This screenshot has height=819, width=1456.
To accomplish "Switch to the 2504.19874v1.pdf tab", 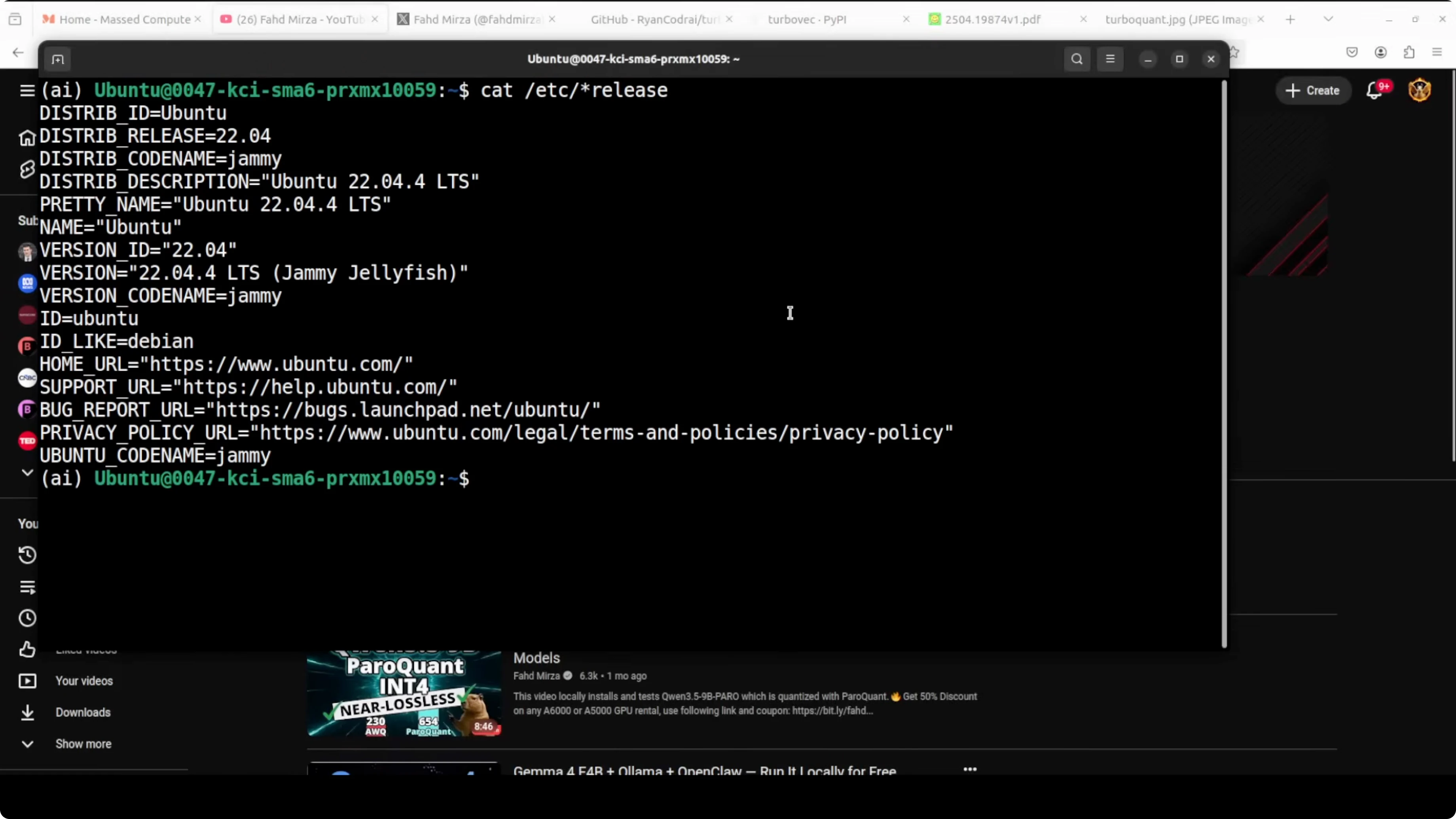I will pyautogui.click(x=992, y=19).
